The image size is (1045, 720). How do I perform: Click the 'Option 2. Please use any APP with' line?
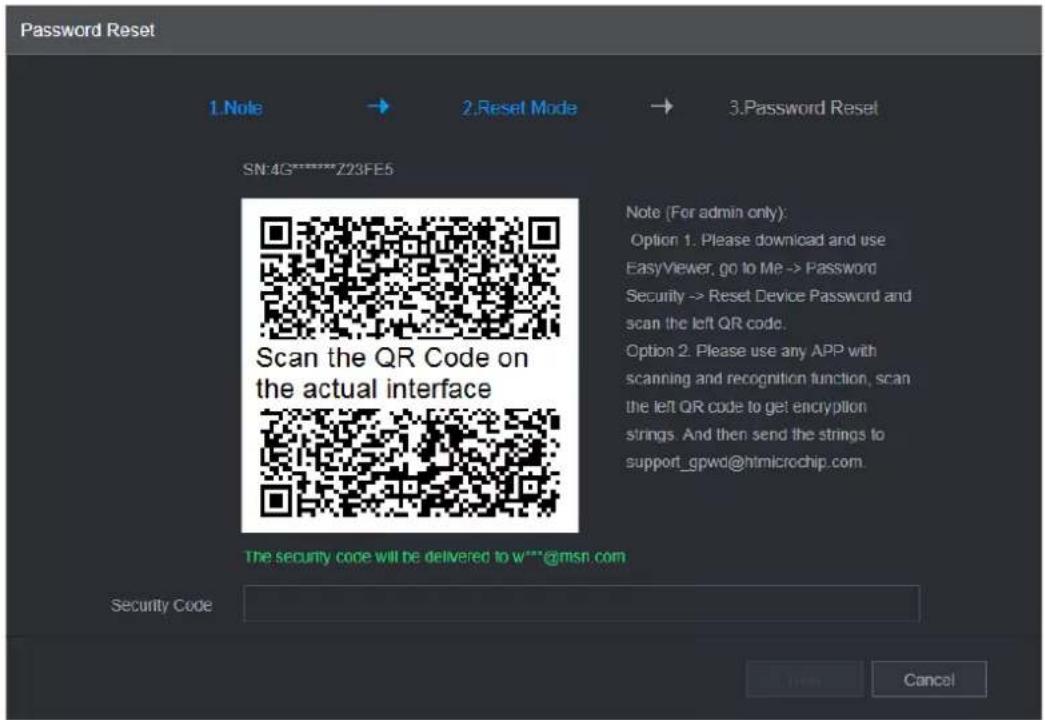coord(751,351)
